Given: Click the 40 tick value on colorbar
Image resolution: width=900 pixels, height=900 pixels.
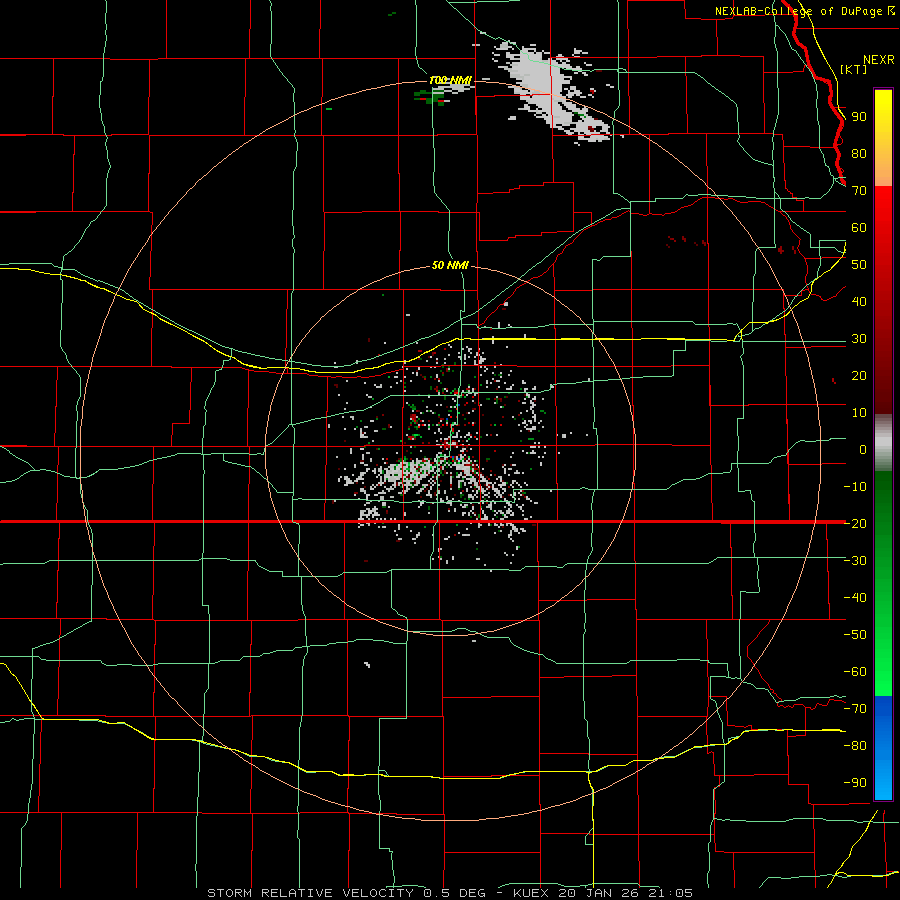Looking at the screenshot, I should pyautogui.click(x=859, y=302).
